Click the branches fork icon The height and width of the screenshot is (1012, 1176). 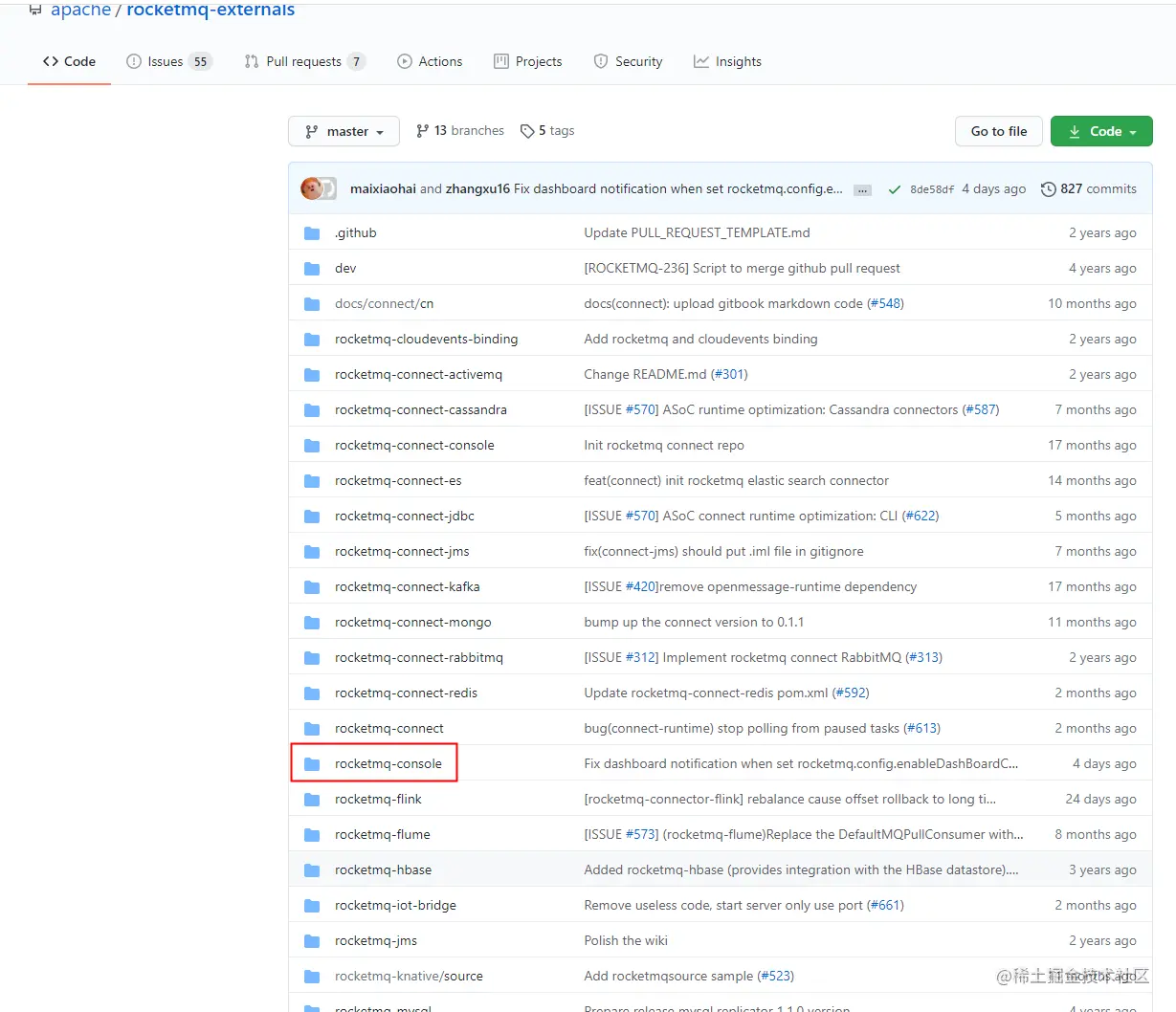423,131
